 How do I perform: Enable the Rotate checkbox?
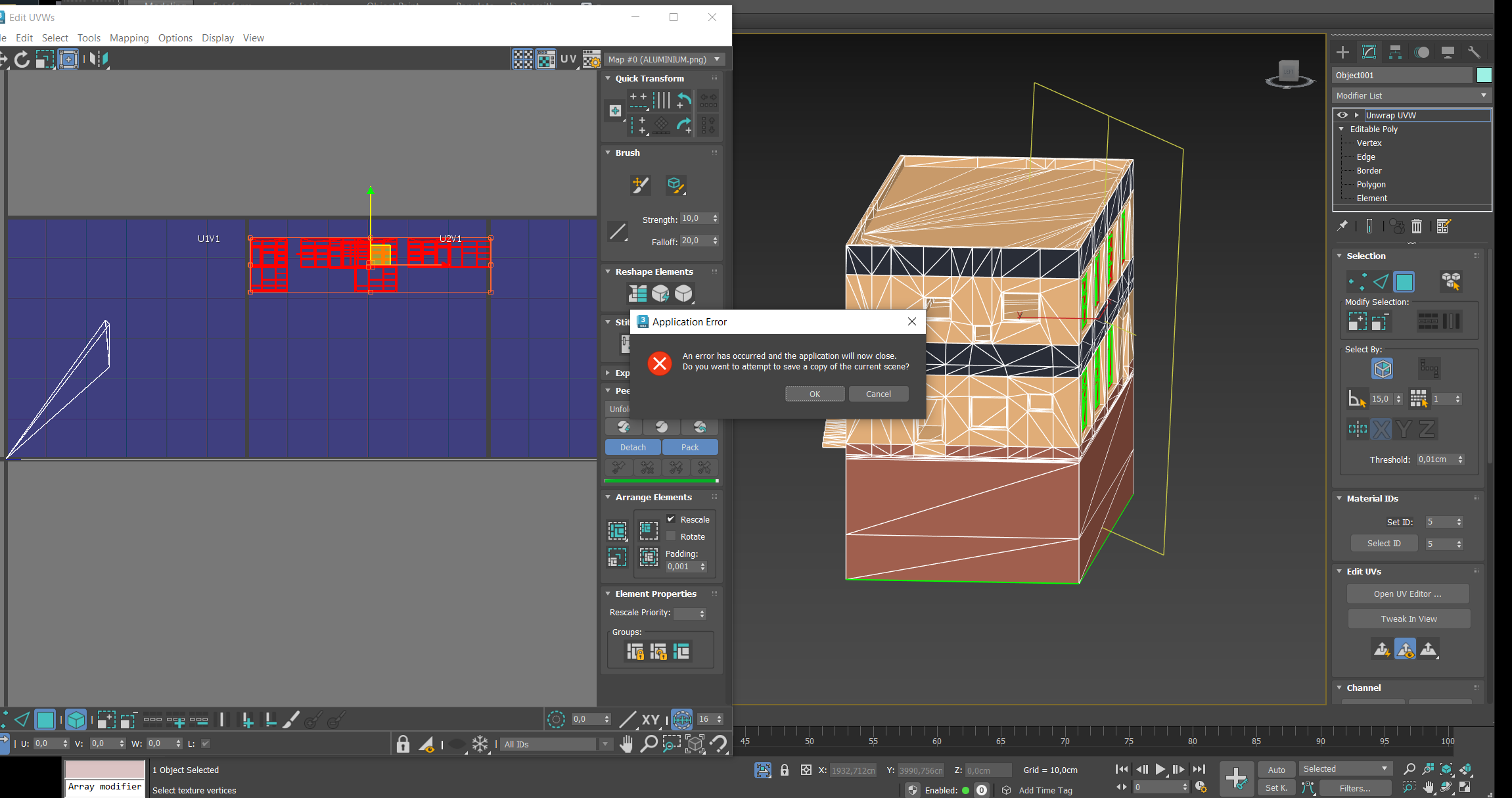[x=671, y=536]
